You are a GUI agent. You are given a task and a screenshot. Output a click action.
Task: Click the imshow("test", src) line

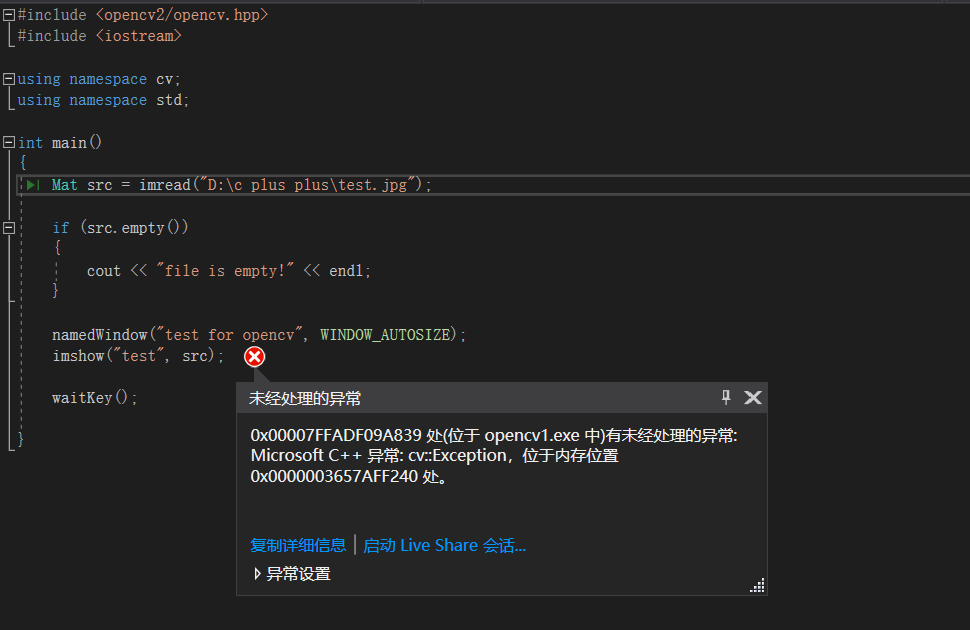point(138,356)
